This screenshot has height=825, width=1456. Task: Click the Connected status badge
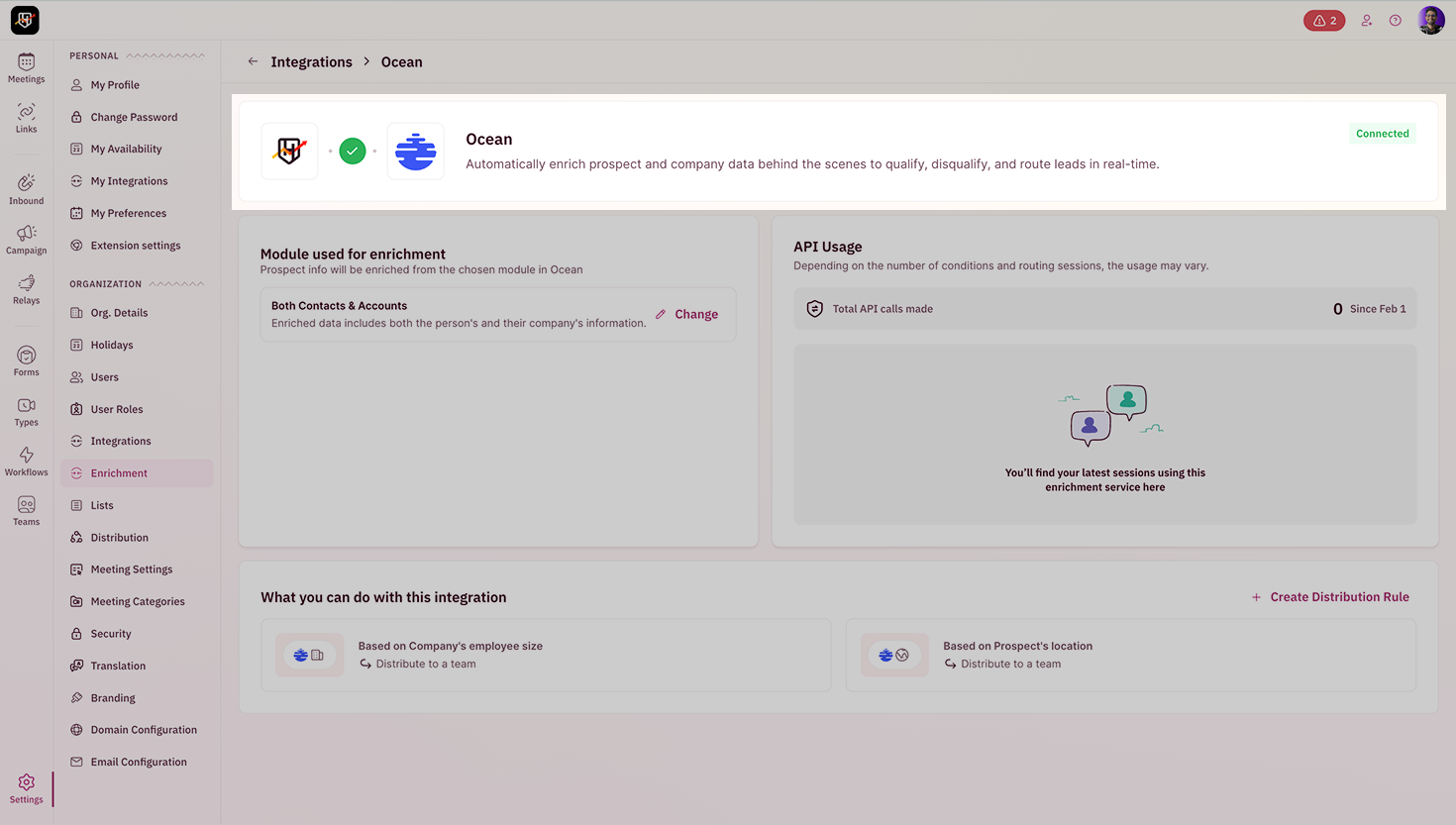(x=1383, y=134)
